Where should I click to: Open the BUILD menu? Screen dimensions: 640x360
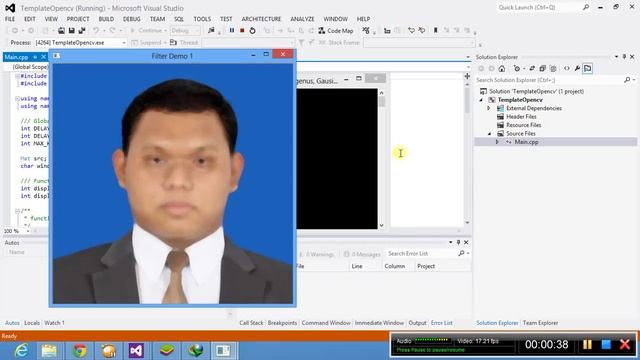pyautogui.click(x=106, y=19)
